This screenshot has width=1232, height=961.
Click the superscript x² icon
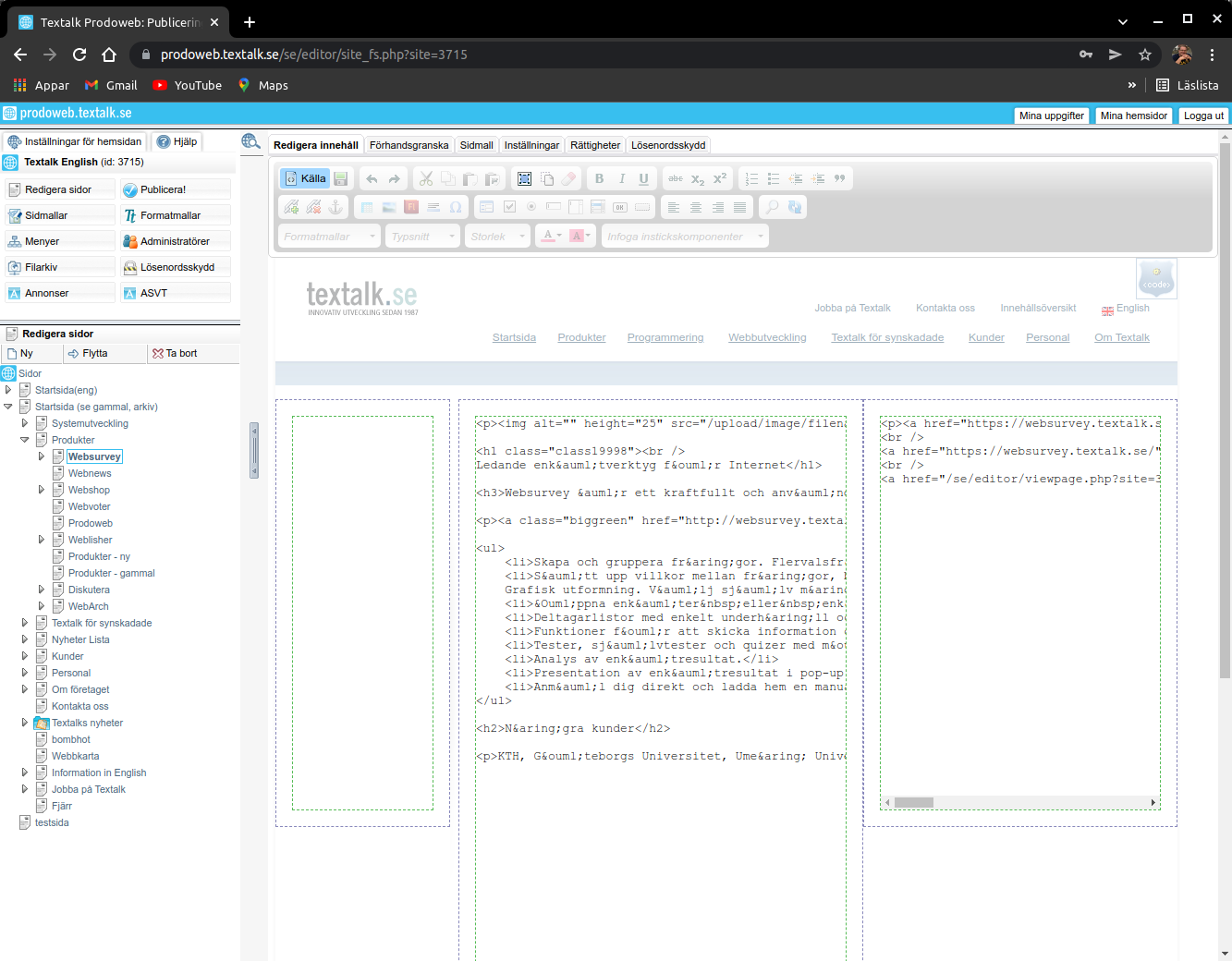click(720, 178)
